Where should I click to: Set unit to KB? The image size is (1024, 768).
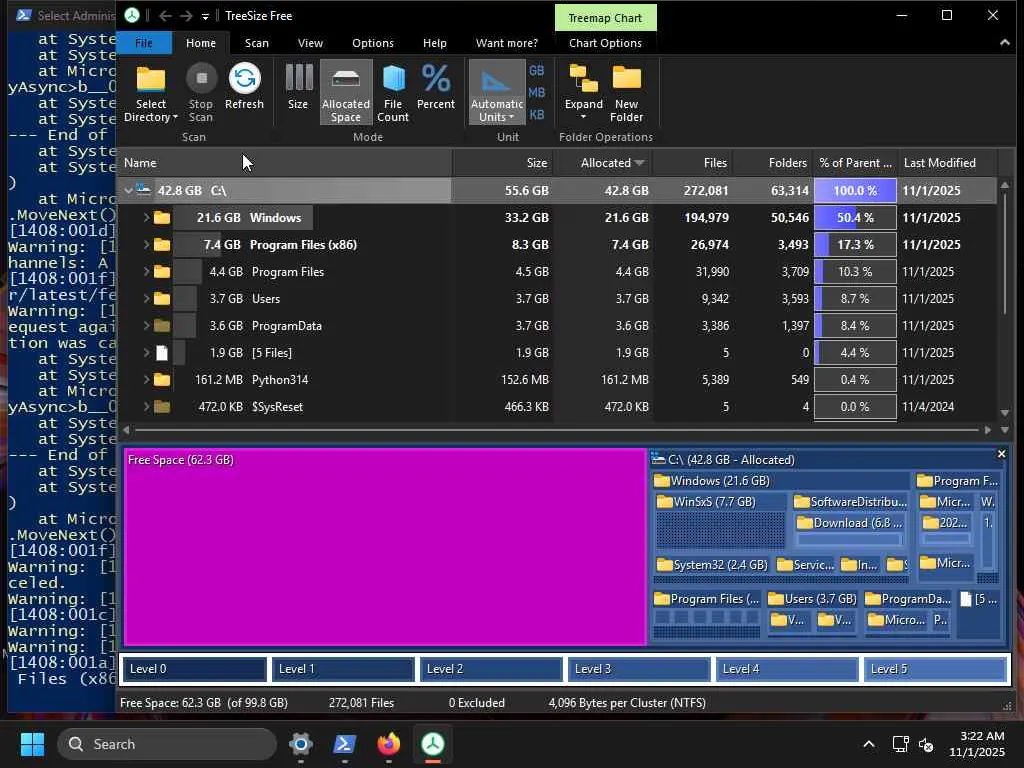click(x=537, y=115)
